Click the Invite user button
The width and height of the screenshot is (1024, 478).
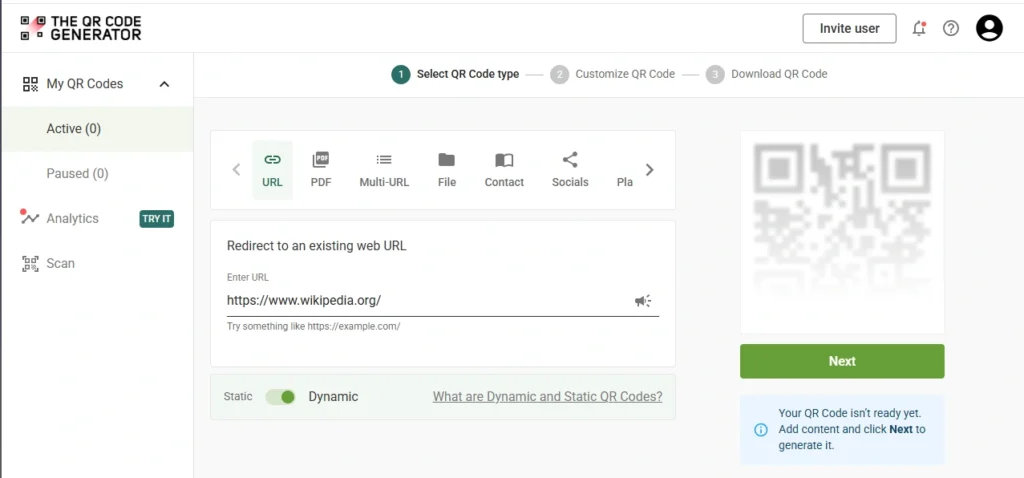(849, 28)
